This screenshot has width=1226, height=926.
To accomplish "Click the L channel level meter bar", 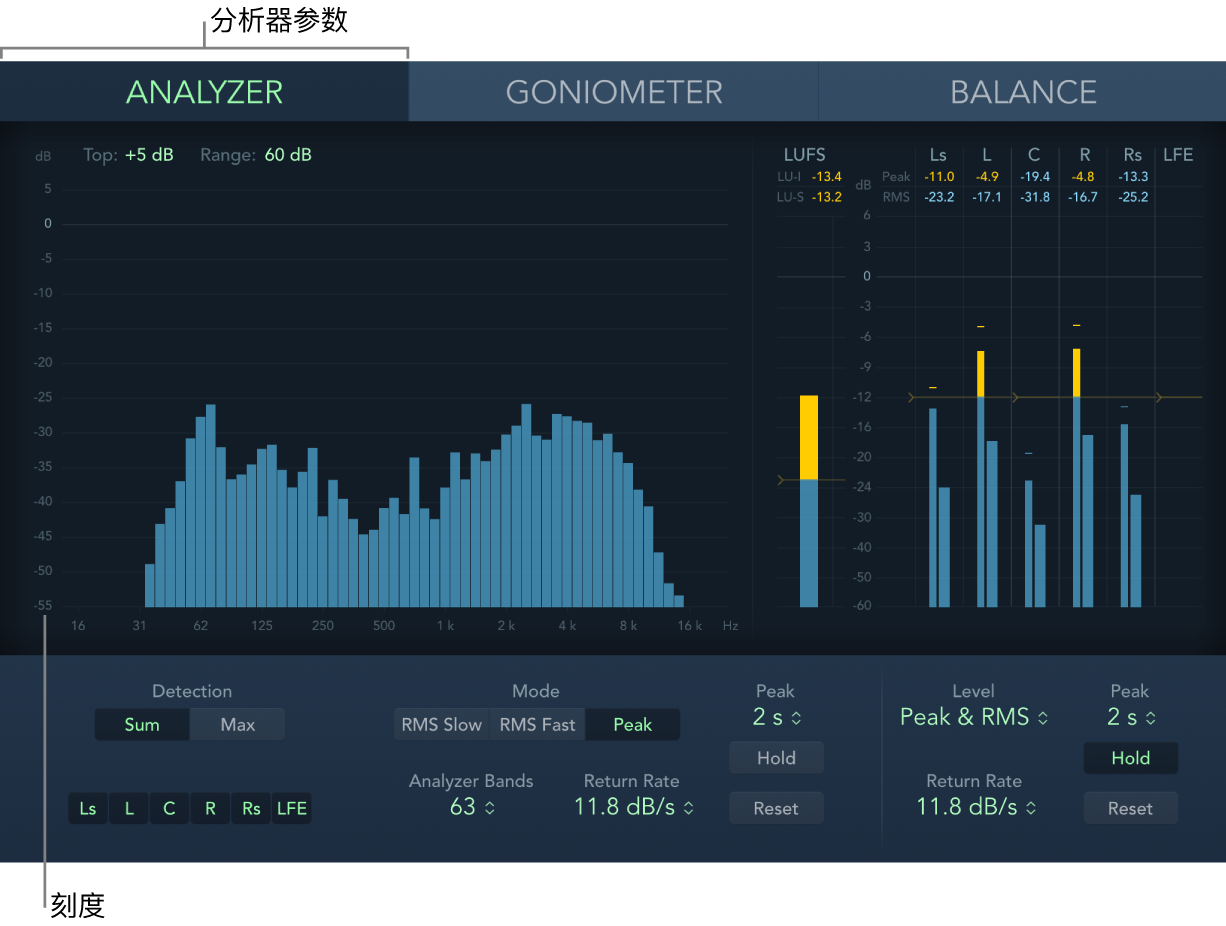I will point(981,479).
